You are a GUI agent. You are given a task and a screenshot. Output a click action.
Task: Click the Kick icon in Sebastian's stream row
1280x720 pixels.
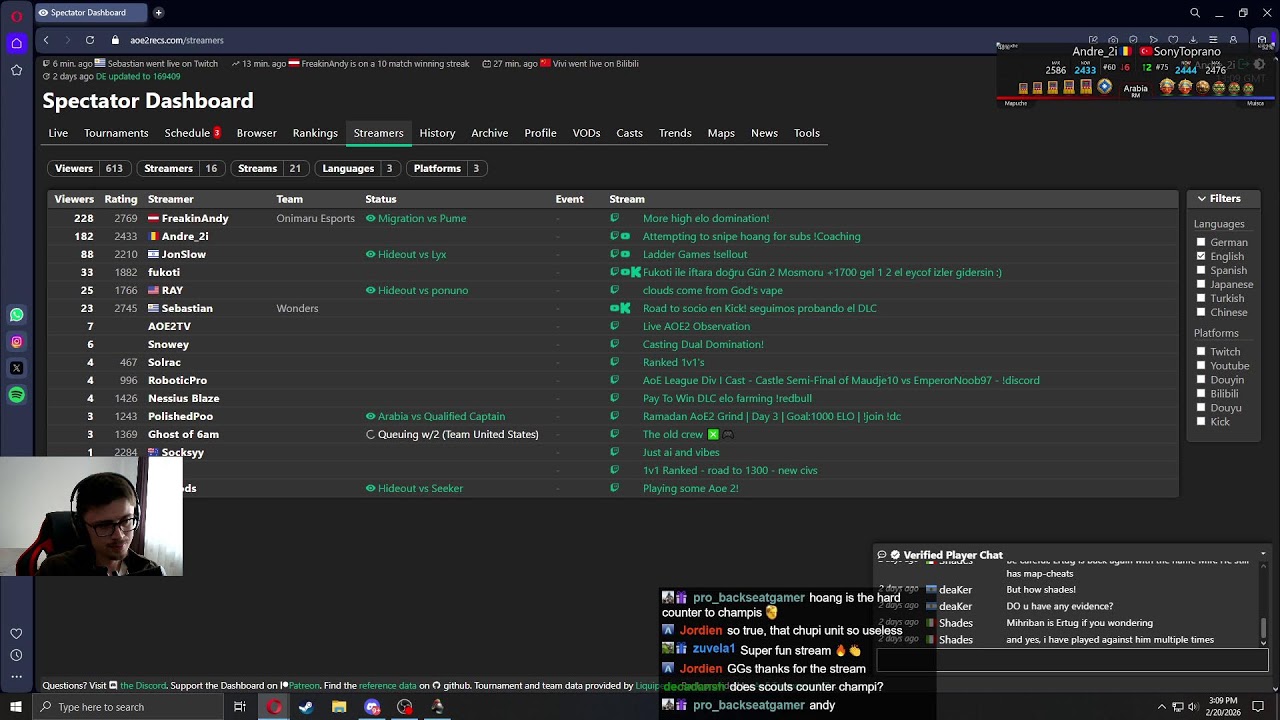(625, 308)
